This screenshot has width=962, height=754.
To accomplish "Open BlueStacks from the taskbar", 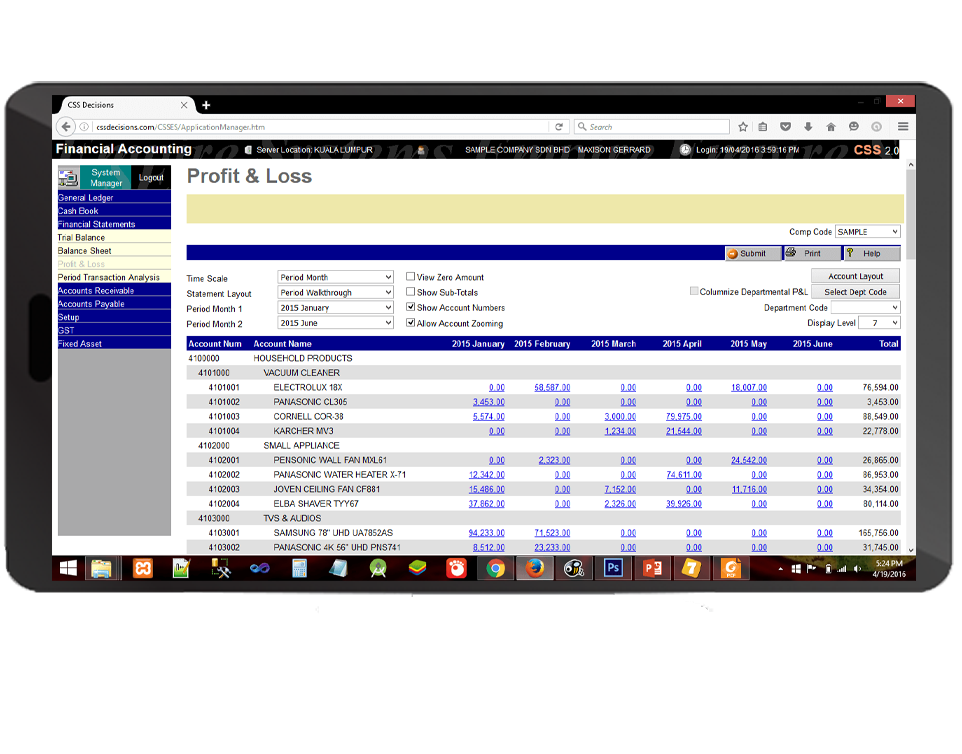I will pyautogui.click(x=418, y=569).
